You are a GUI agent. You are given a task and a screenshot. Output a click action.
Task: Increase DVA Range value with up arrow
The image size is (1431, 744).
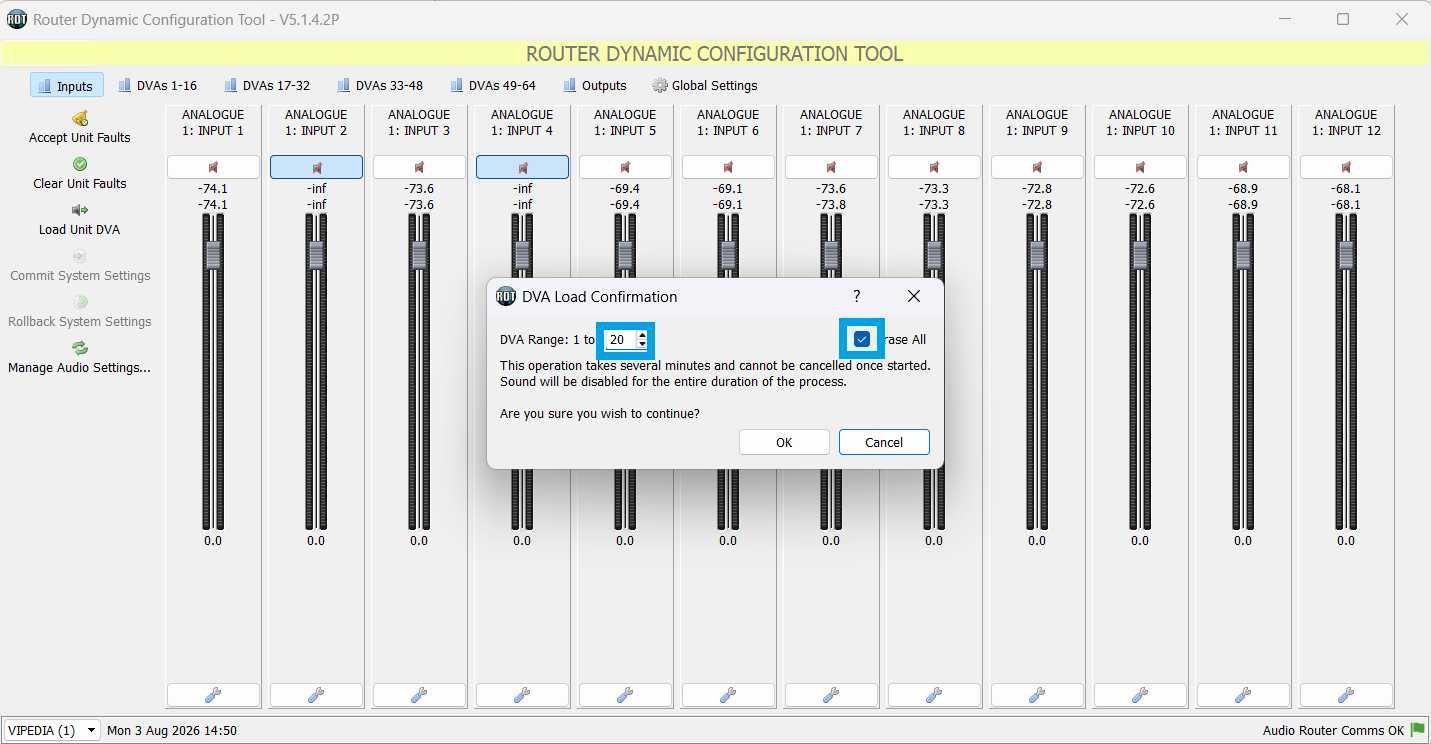[x=642, y=335]
